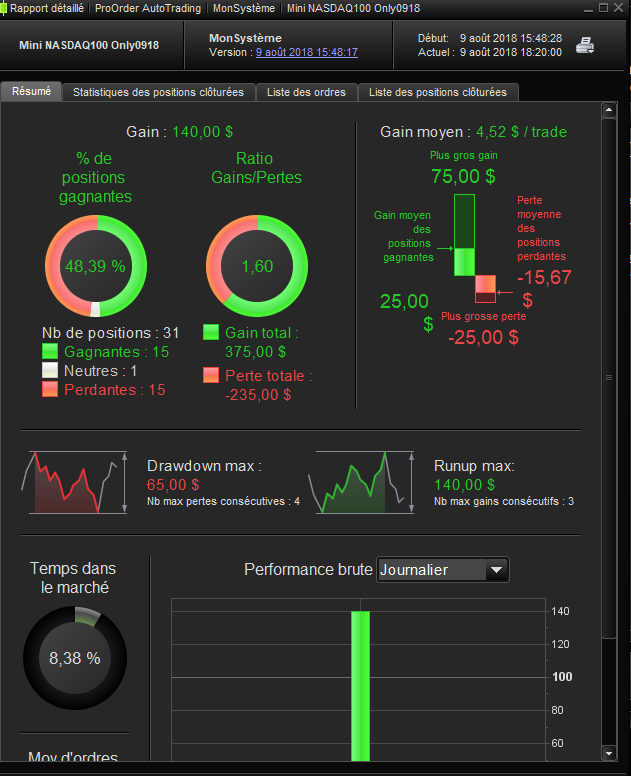Click the 'Plus gros gain' 75,00 $ value
Viewport: 631px width, 776px height.
tap(463, 176)
